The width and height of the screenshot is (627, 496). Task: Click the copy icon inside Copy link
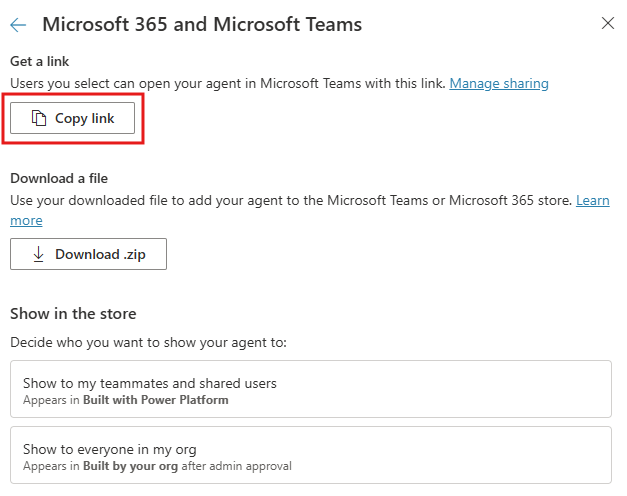coord(39,118)
